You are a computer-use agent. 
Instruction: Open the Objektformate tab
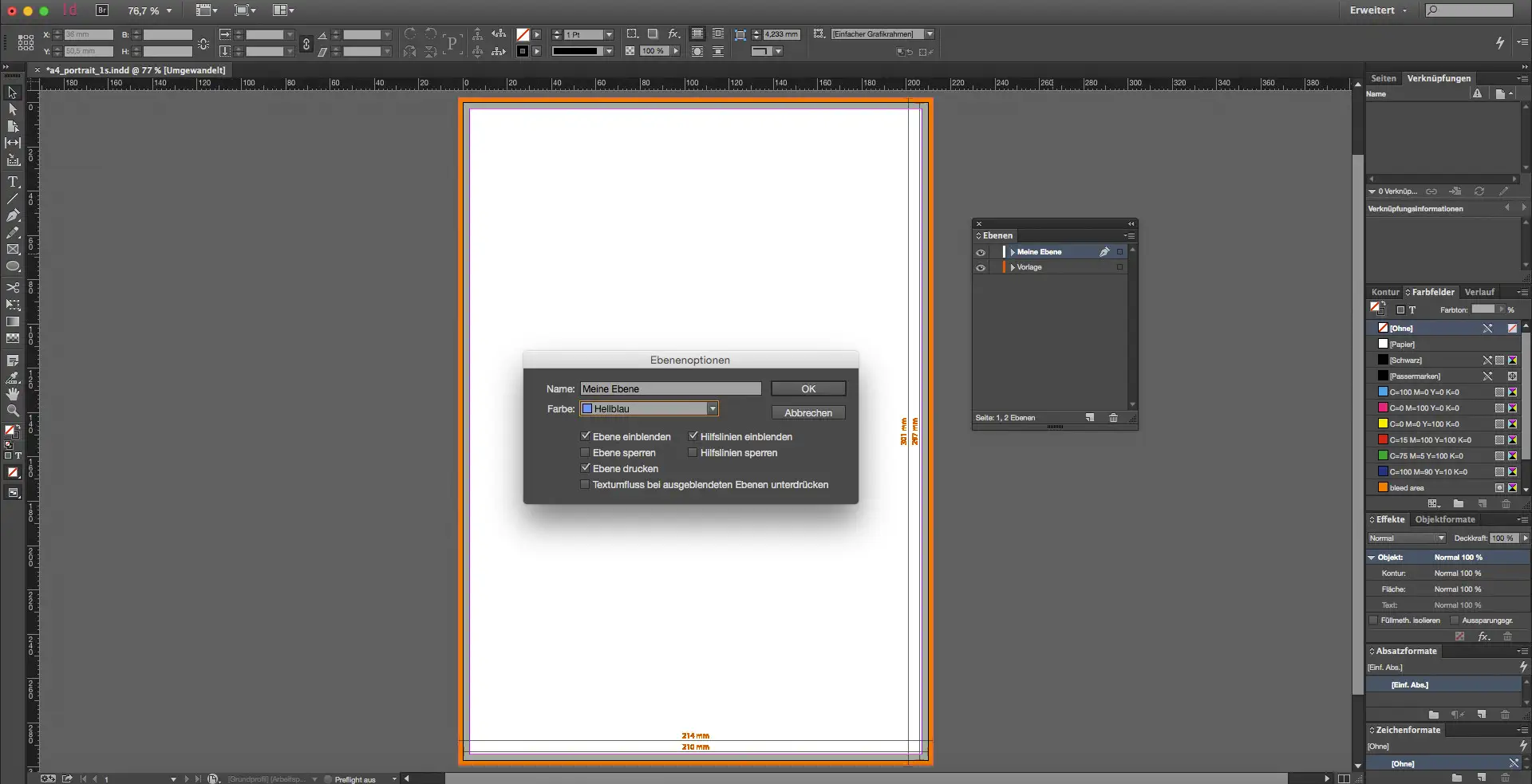tap(1445, 519)
